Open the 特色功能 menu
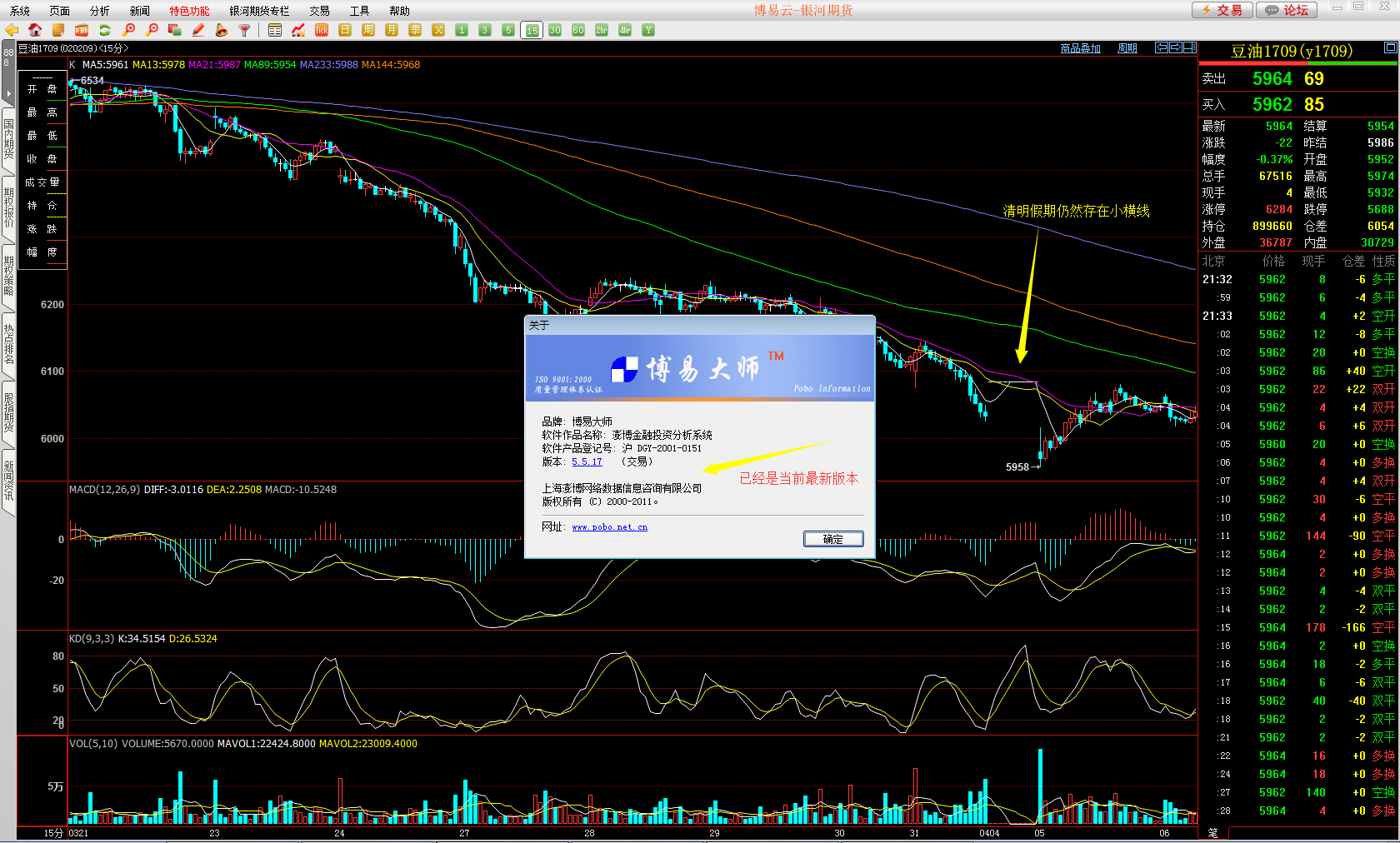This screenshot has width=1400, height=843. tap(189, 11)
